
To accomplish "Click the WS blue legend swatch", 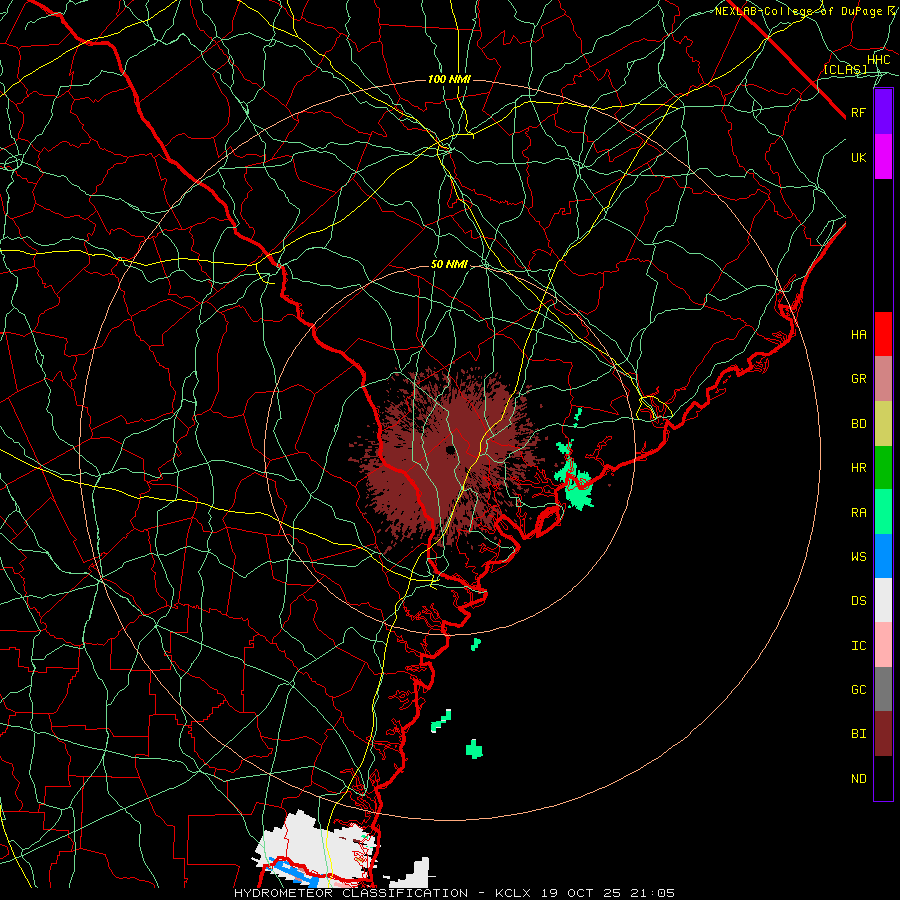I will (x=883, y=556).
